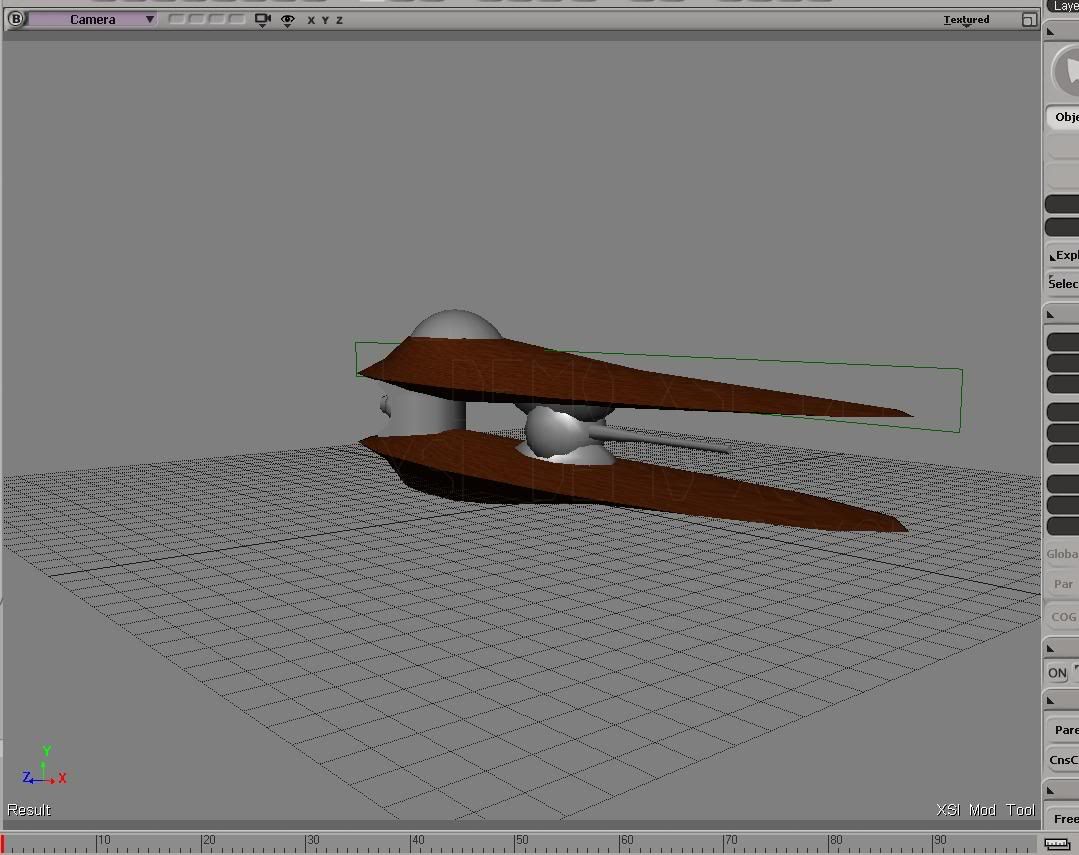The image size is (1079, 855).
Task: Maximize the viewport with the square icon
Action: pyautogui.click(x=1029, y=20)
